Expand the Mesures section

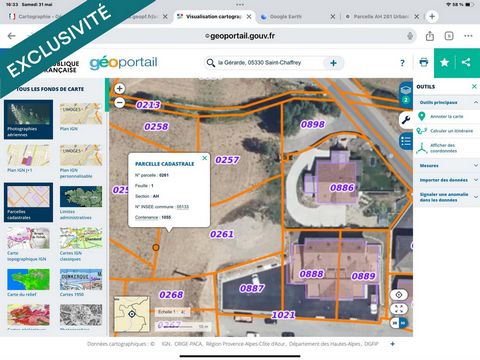tap(446, 165)
